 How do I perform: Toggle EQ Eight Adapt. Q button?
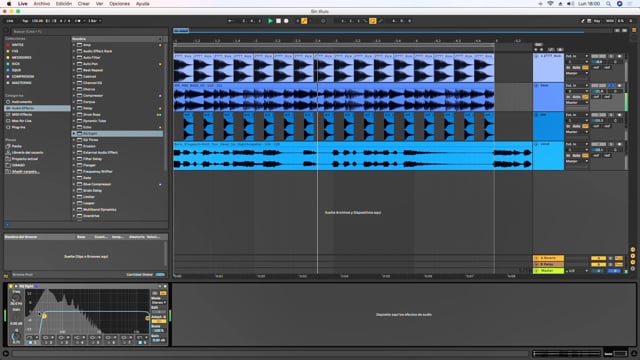point(159,321)
